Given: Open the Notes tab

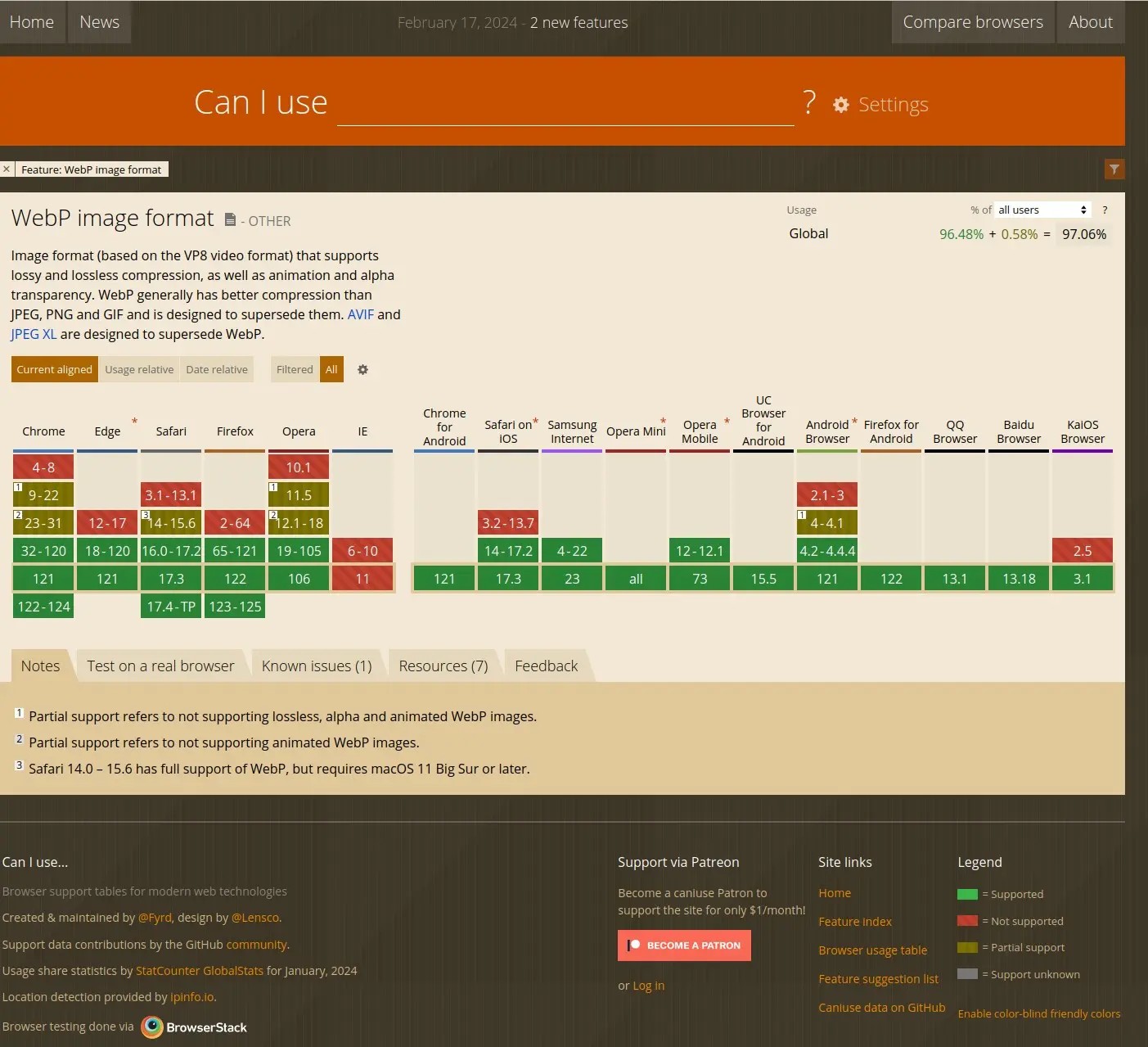Looking at the screenshot, I should pos(40,666).
